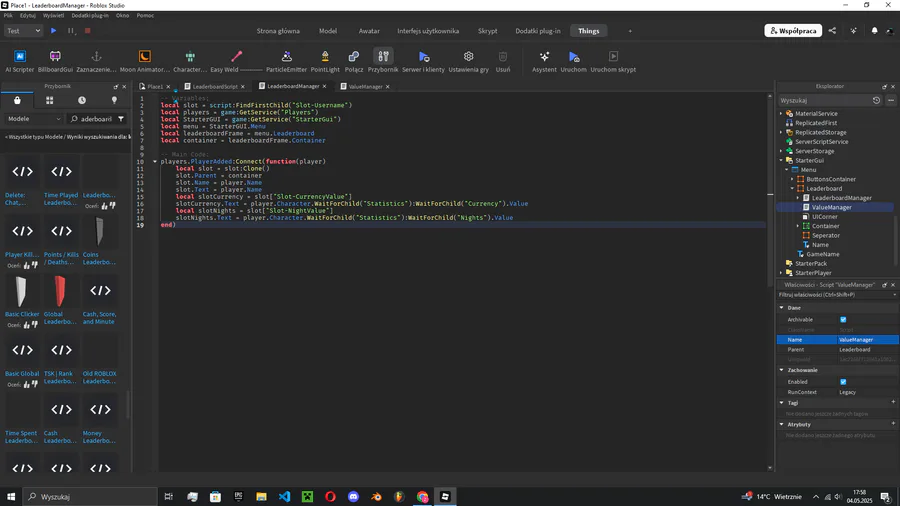Start playtest with the Play button
The width and height of the screenshot is (900, 506).
click(53, 30)
